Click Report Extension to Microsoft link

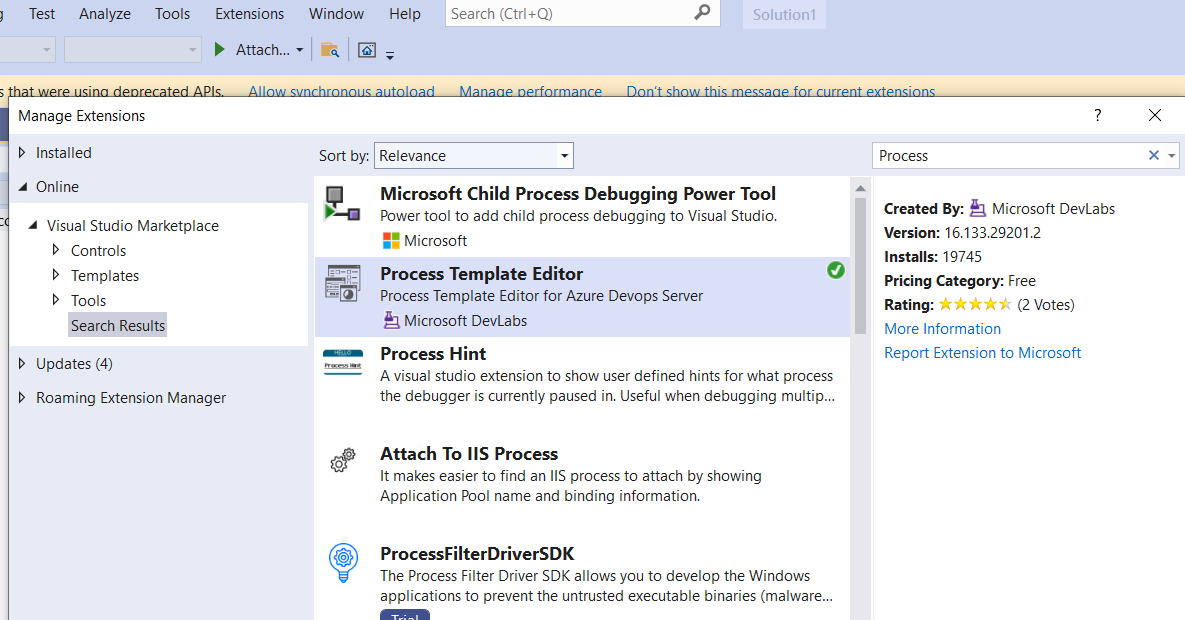click(982, 353)
